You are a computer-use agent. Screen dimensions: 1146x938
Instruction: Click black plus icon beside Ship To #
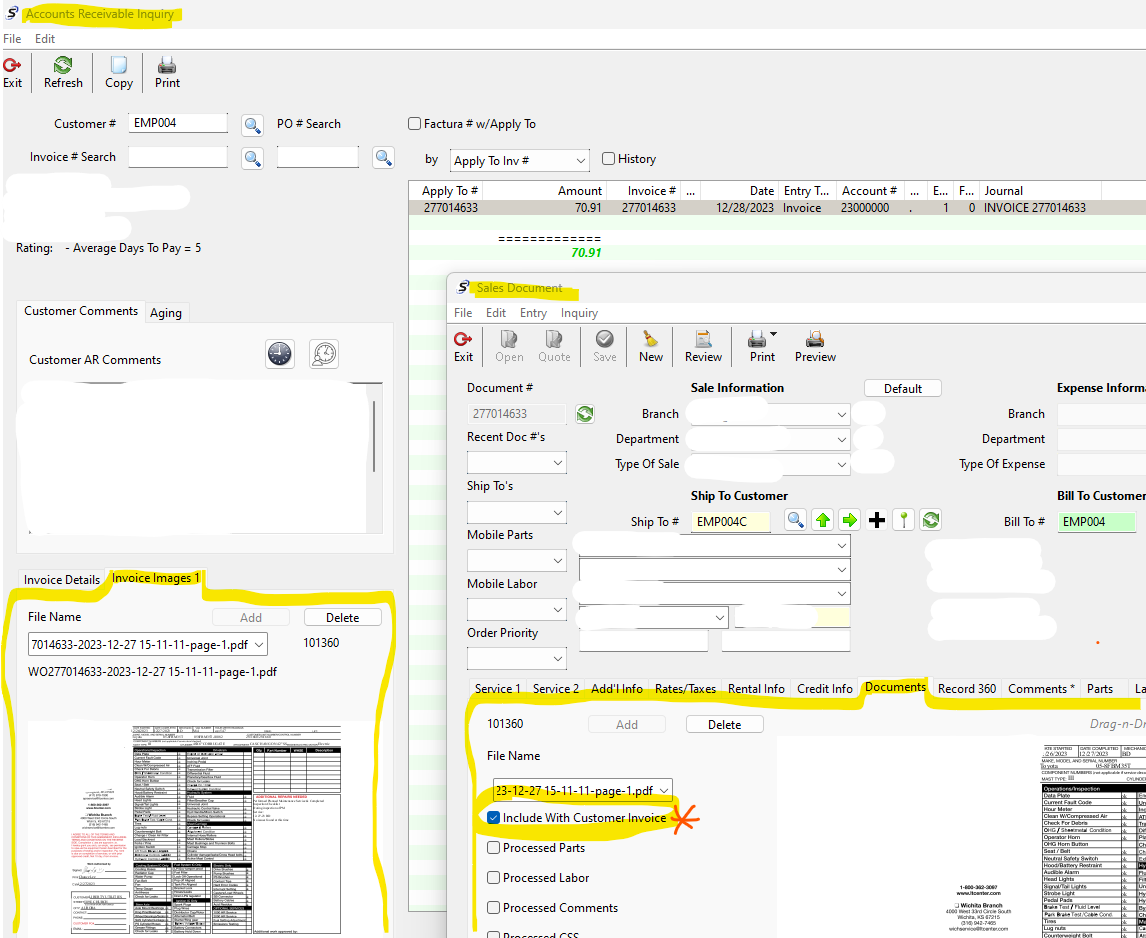[877, 521]
